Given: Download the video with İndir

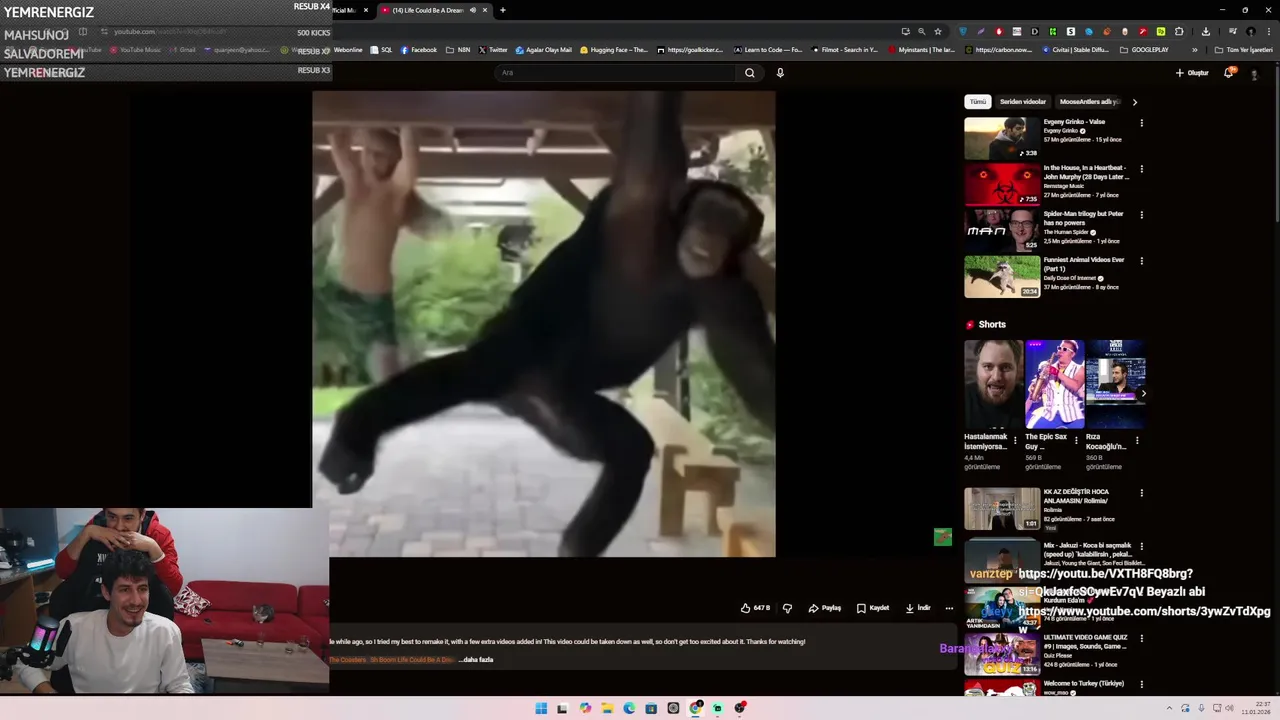Looking at the screenshot, I should [x=918, y=608].
